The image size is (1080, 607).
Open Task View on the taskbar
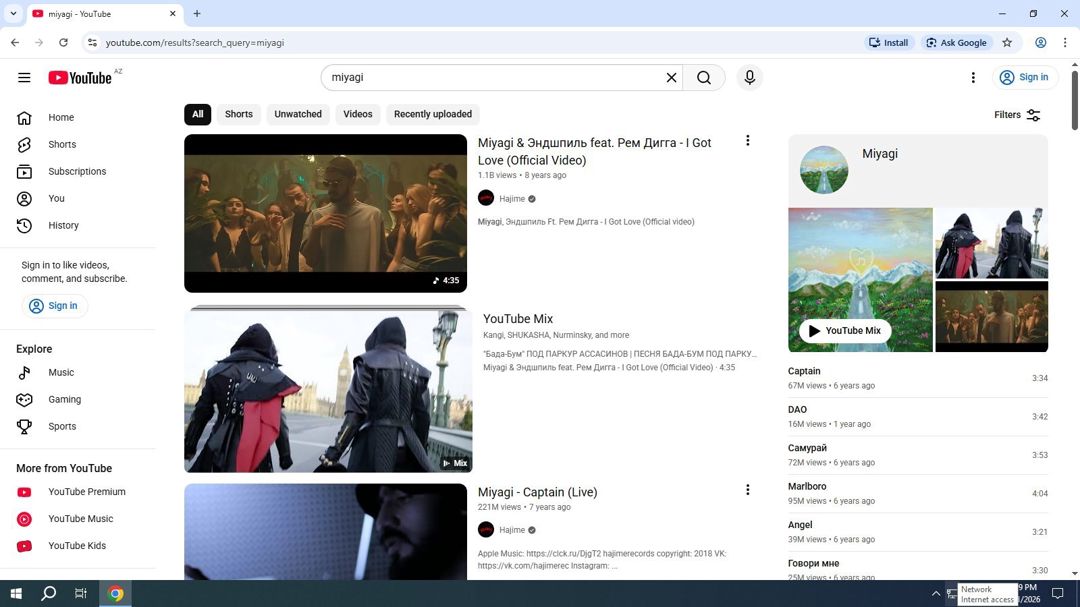click(81, 593)
